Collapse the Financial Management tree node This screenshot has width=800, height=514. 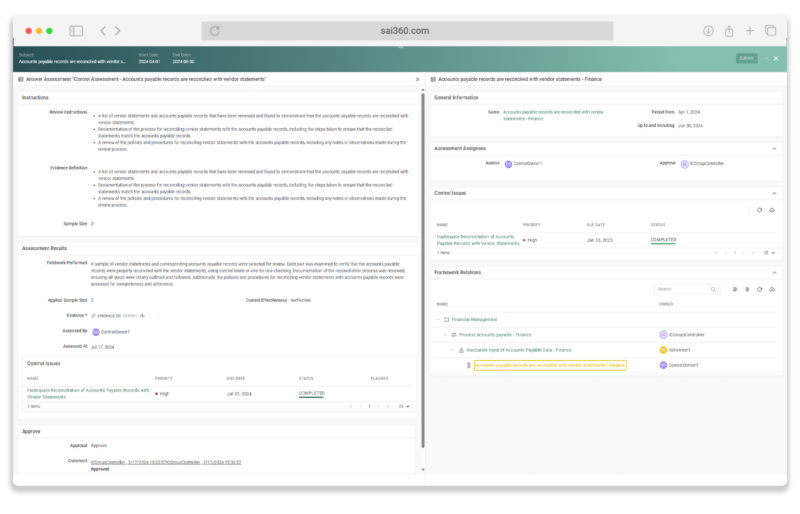[438, 320]
